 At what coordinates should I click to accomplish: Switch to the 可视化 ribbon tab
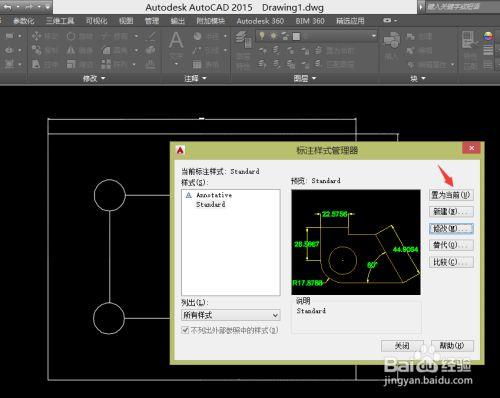coord(96,21)
